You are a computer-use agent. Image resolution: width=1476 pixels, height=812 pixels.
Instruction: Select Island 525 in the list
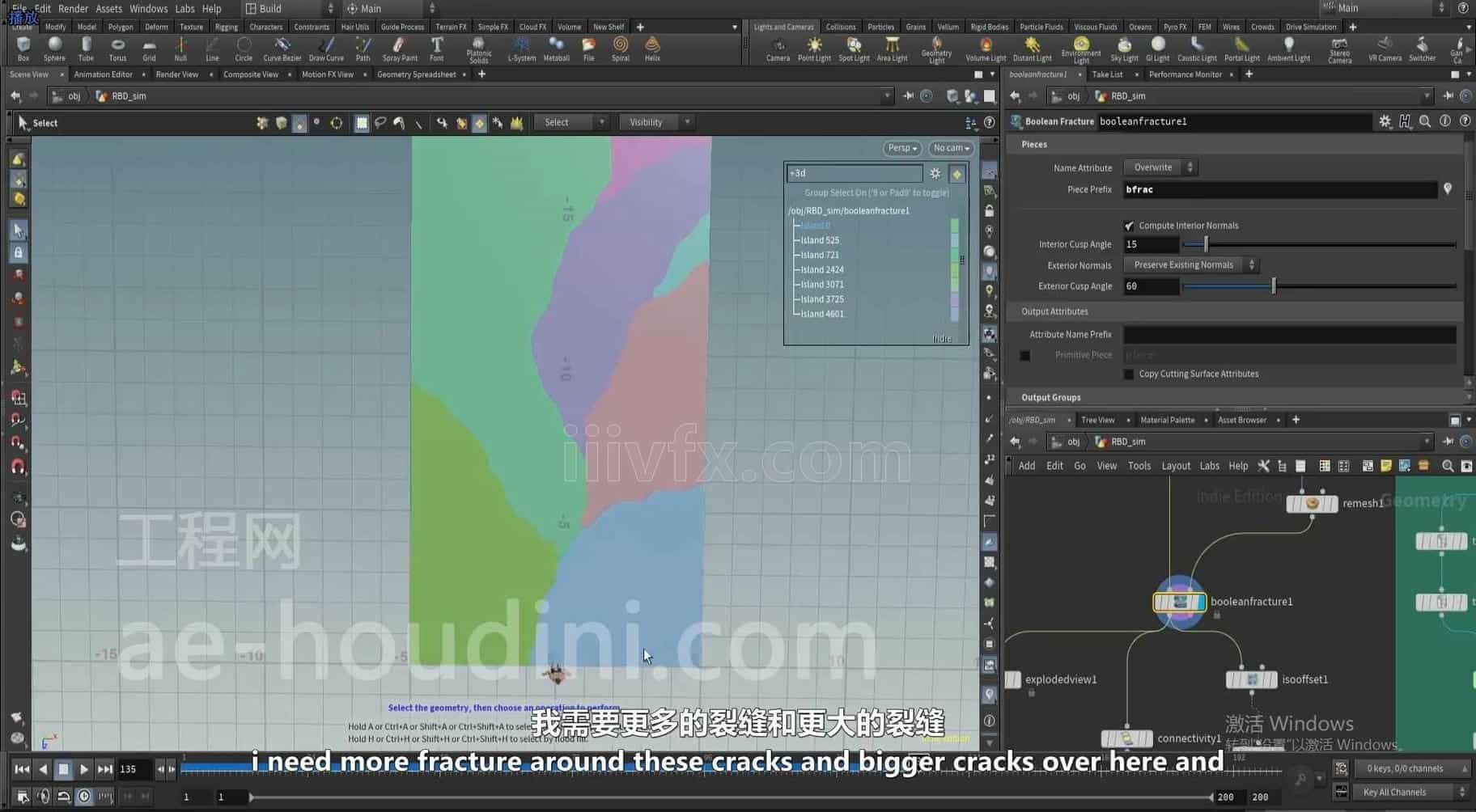tap(820, 240)
